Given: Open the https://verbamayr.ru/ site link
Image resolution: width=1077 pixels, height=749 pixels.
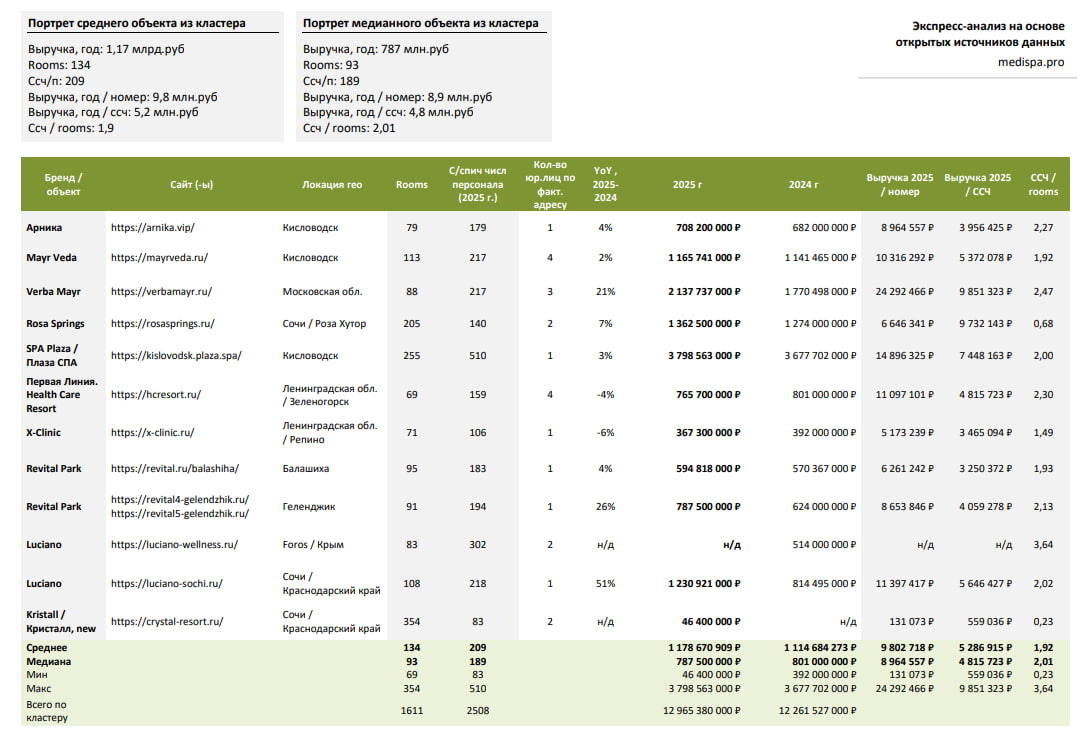Looking at the screenshot, I should pyautogui.click(x=161, y=291).
